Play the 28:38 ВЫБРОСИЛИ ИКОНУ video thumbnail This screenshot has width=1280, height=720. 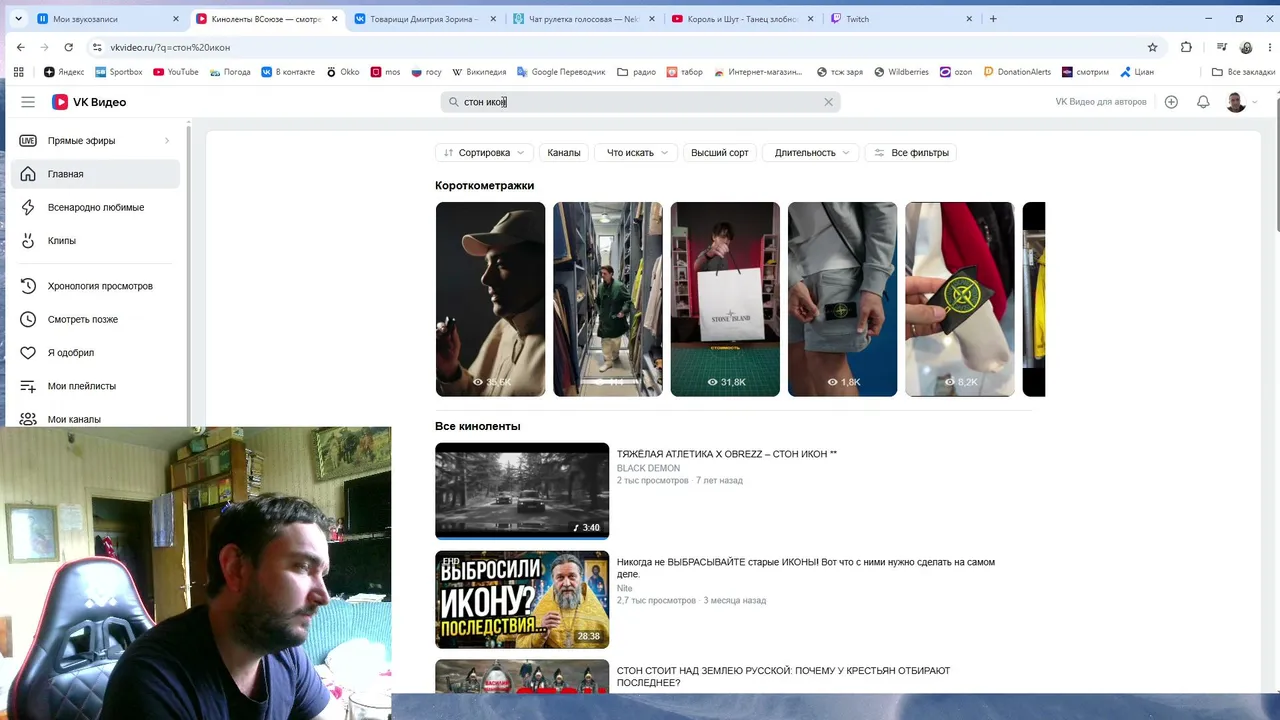522,599
